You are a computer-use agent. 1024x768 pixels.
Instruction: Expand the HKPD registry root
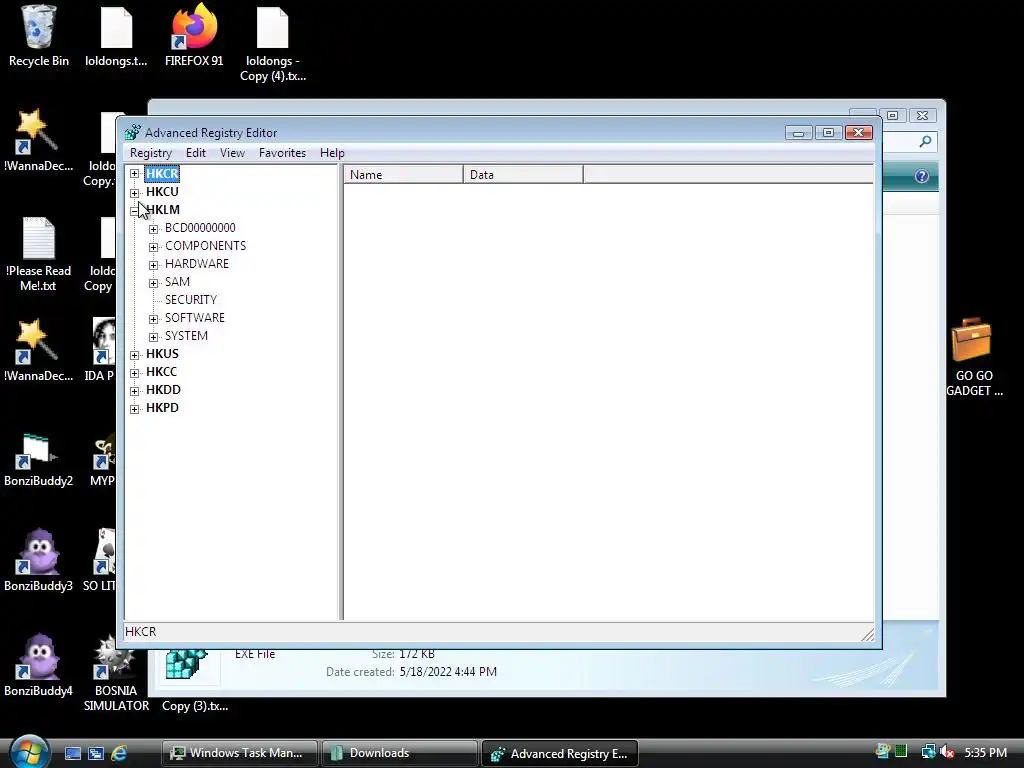click(x=135, y=409)
